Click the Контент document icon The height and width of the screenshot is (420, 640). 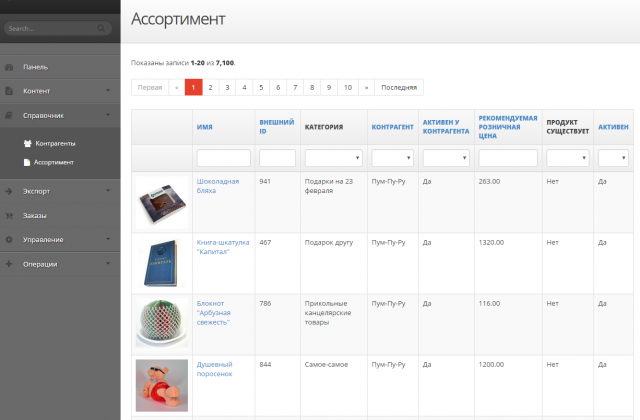9,91
